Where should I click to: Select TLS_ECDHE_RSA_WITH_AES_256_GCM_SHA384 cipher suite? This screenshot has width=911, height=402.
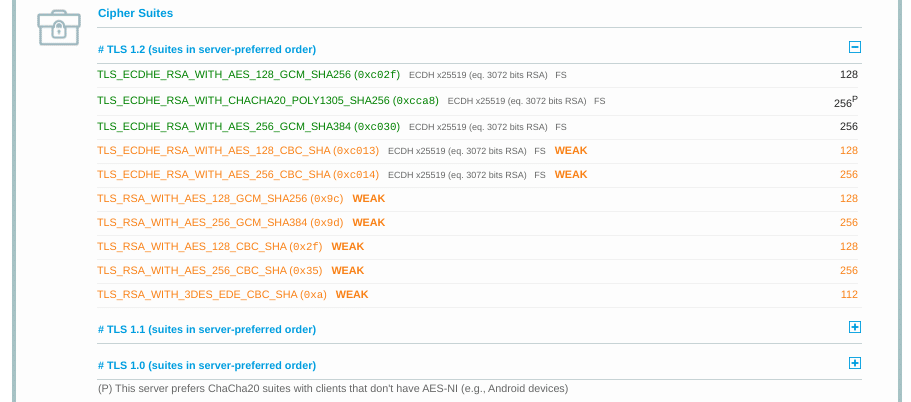point(248,127)
